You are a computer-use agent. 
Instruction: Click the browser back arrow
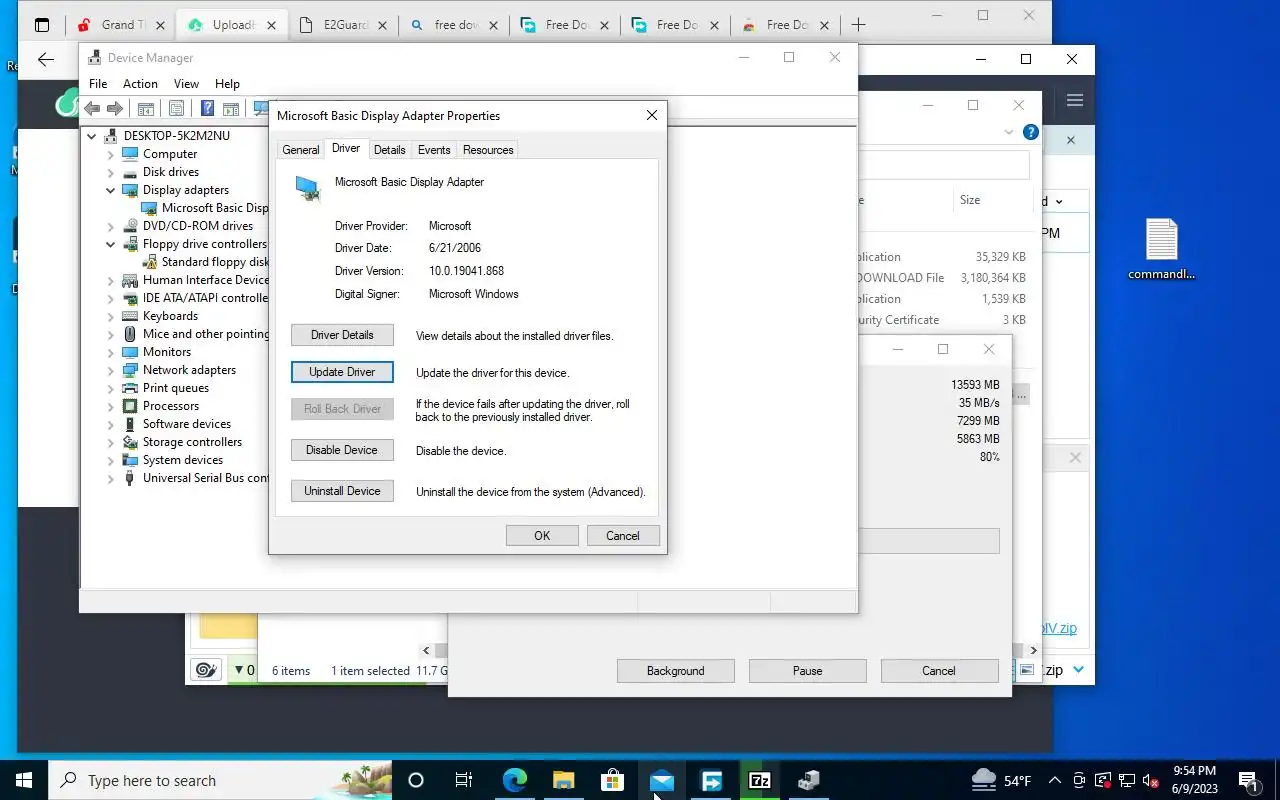point(46,60)
